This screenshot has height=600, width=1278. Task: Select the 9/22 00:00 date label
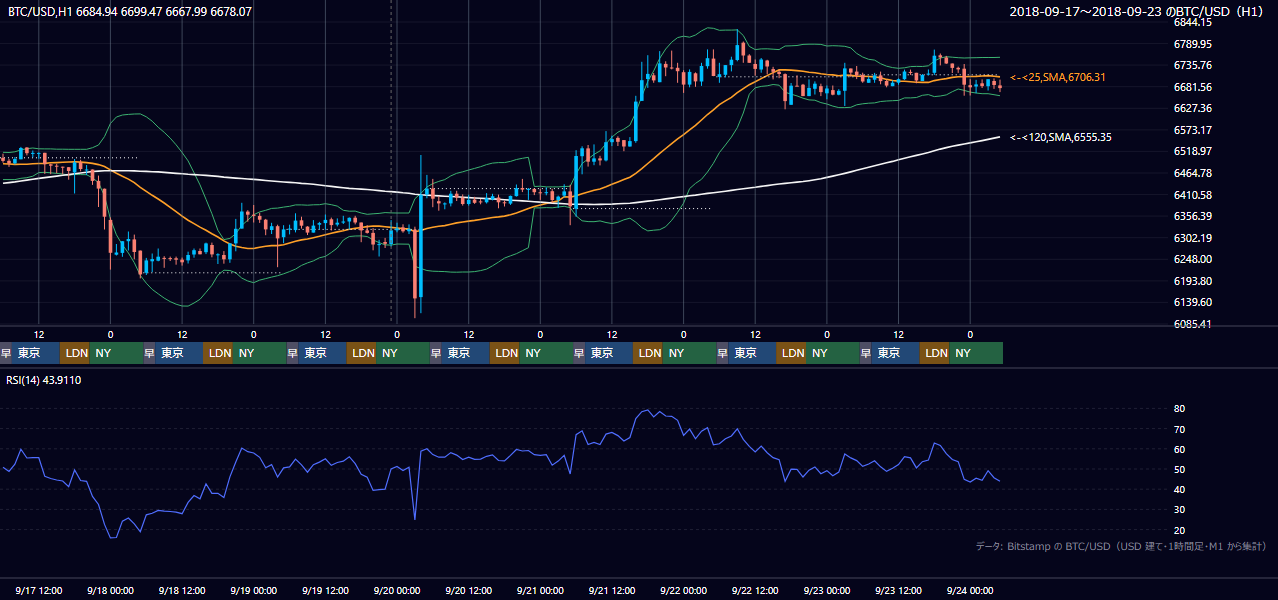(684, 590)
